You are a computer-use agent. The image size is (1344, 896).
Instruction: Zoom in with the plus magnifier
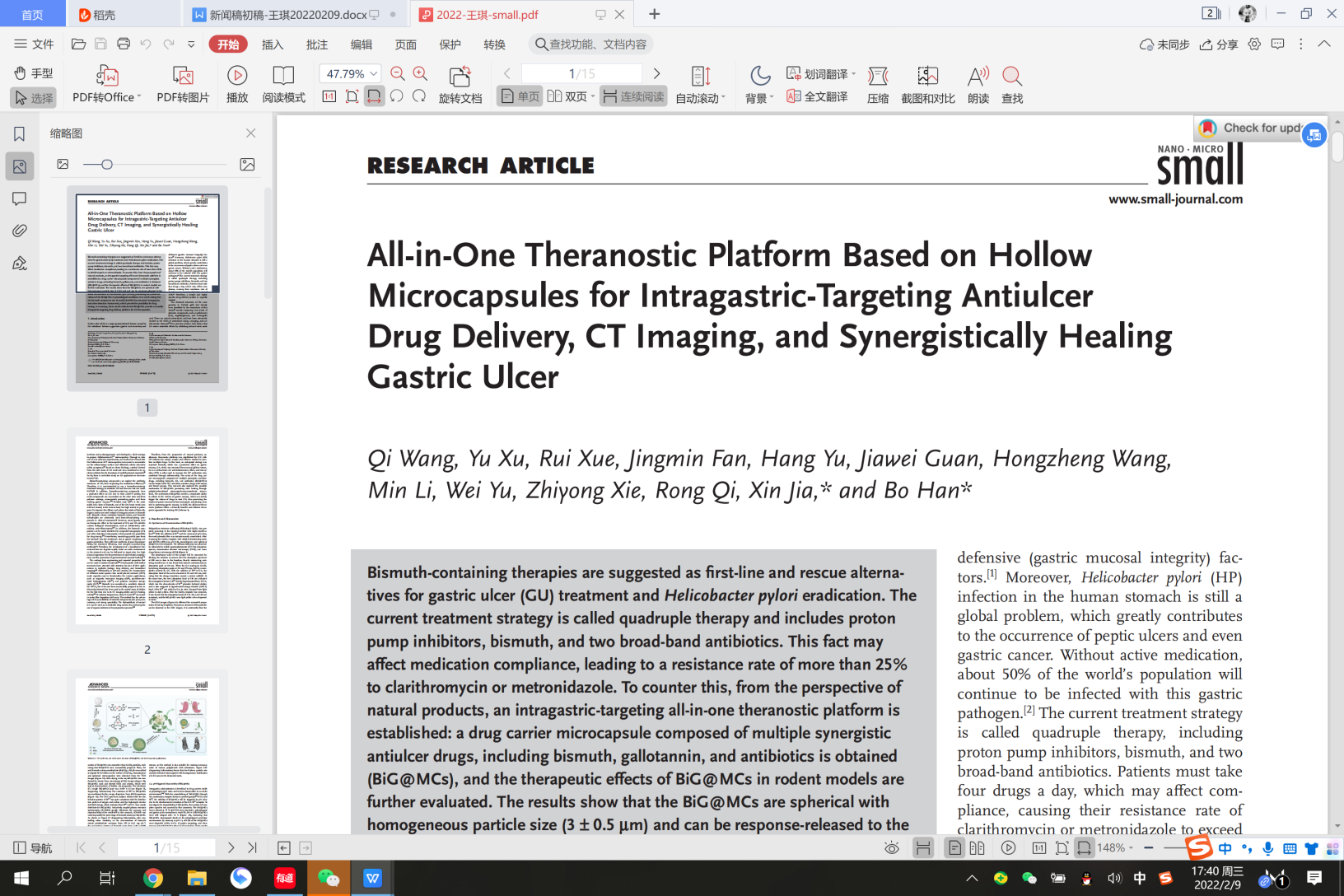(x=420, y=73)
